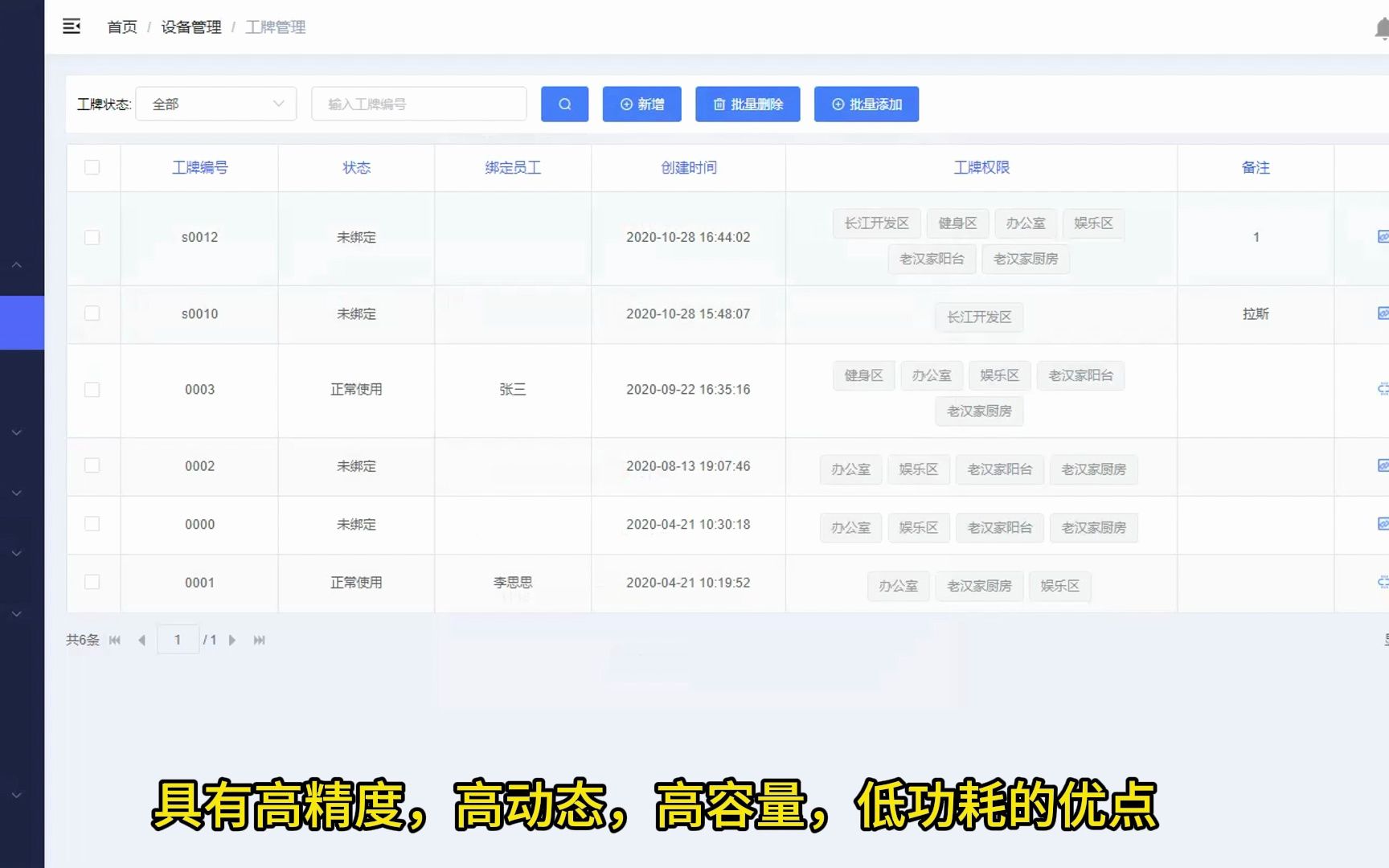Check the box for badge s0012
This screenshot has width=1389, height=868.
coord(92,237)
